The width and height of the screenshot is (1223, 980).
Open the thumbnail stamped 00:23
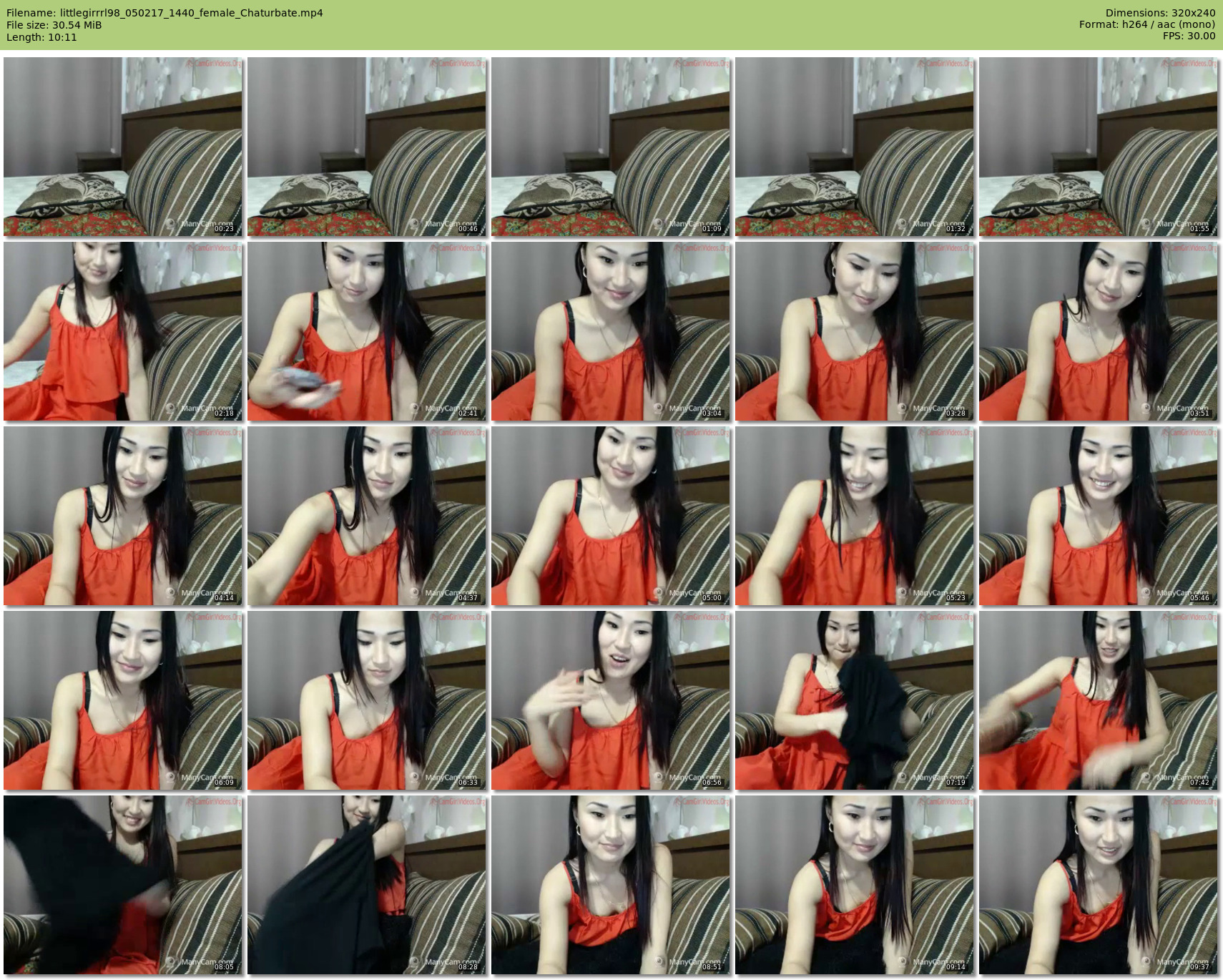pyautogui.click(x=123, y=147)
